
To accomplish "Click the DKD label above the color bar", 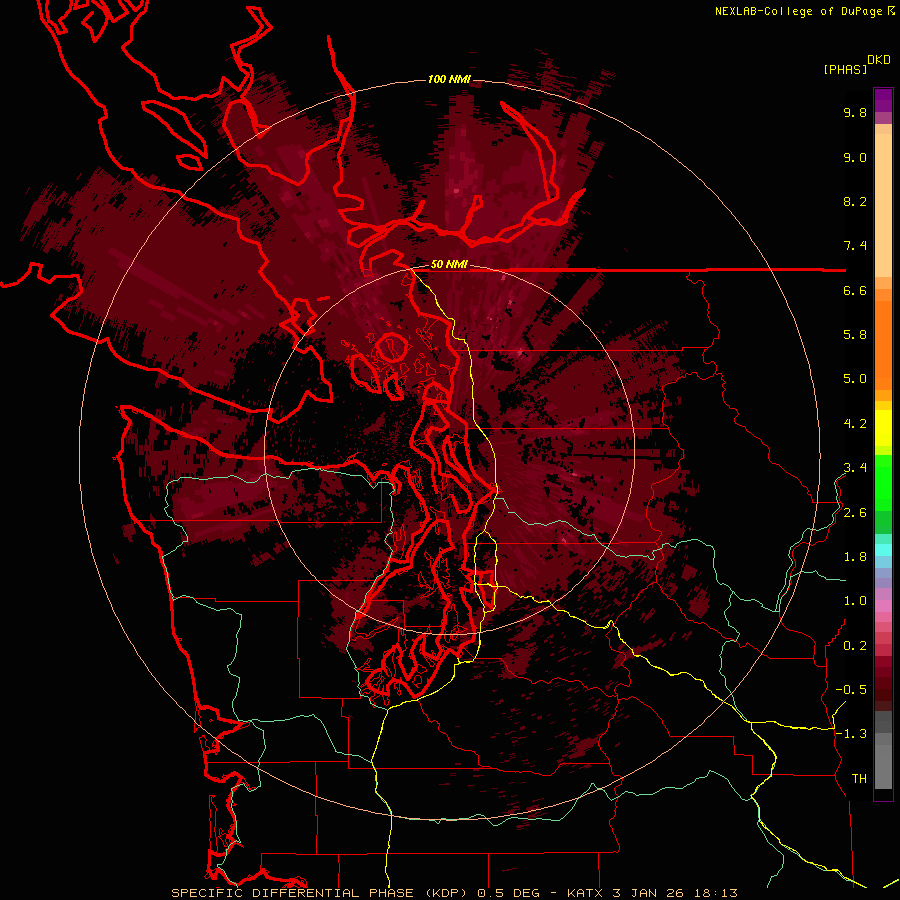I will point(879,60).
